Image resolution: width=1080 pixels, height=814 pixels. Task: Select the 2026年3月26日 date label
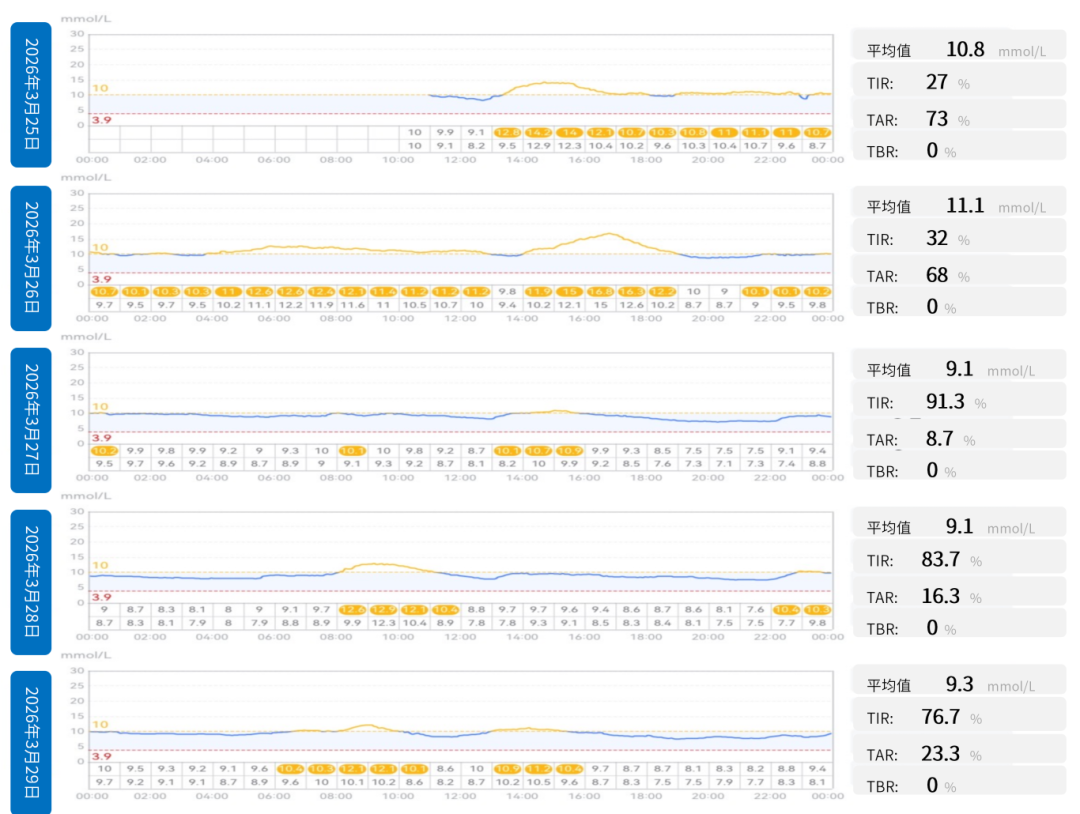tap(31, 258)
